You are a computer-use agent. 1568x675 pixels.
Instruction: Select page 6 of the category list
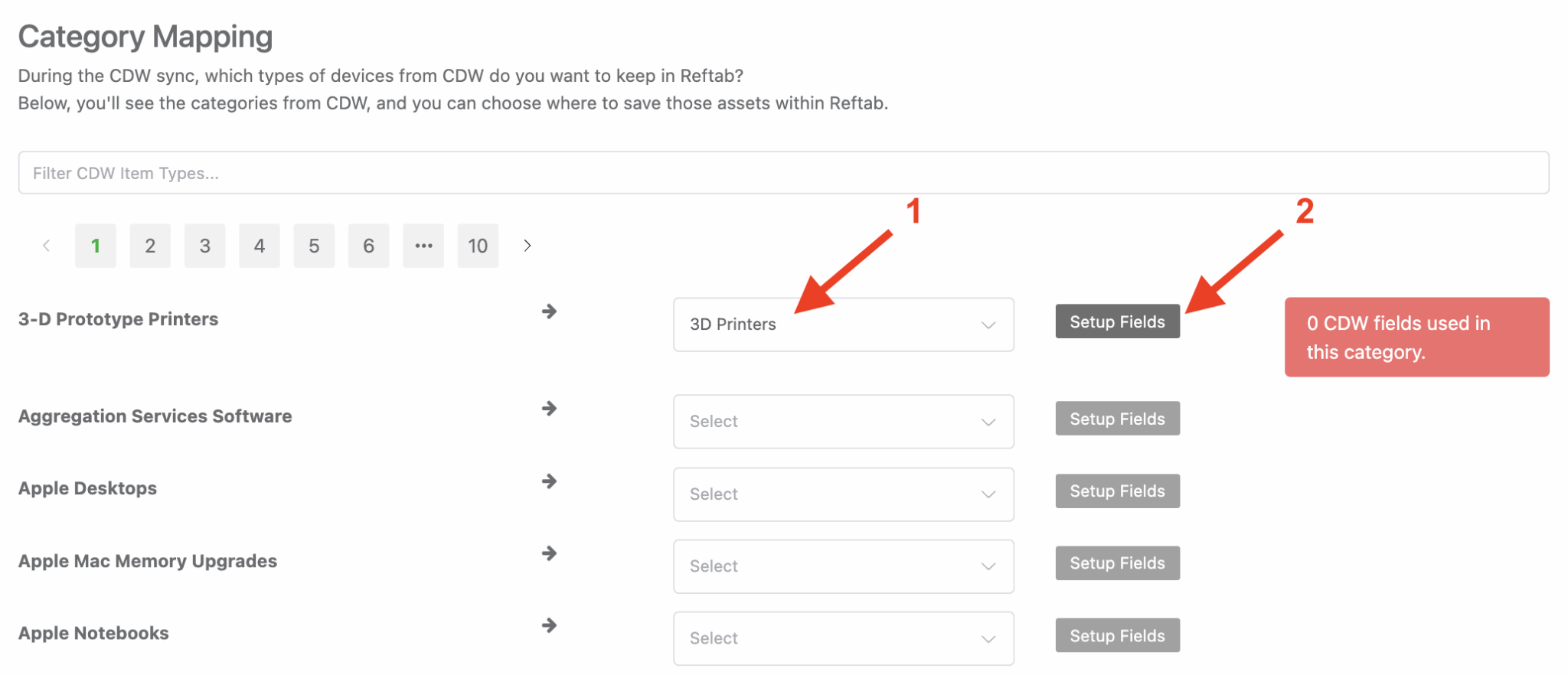(x=368, y=246)
